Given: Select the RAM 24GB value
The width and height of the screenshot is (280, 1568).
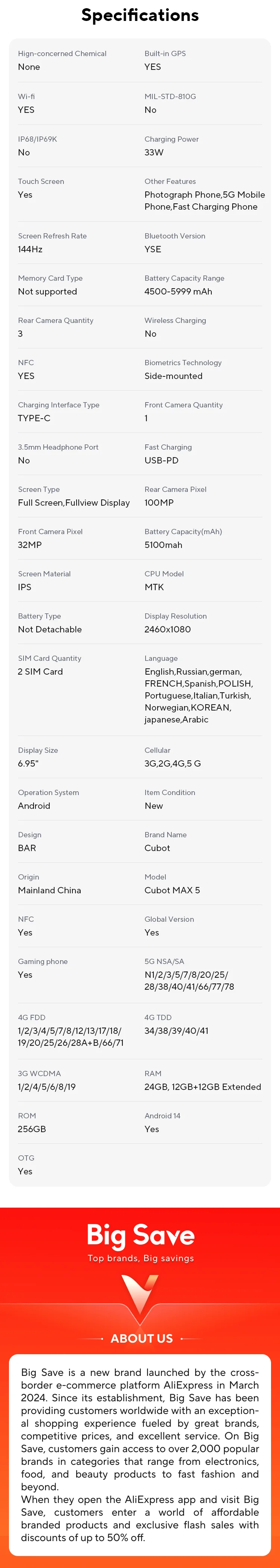Looking at the screenshot, I should click(x=202, y=1087).
